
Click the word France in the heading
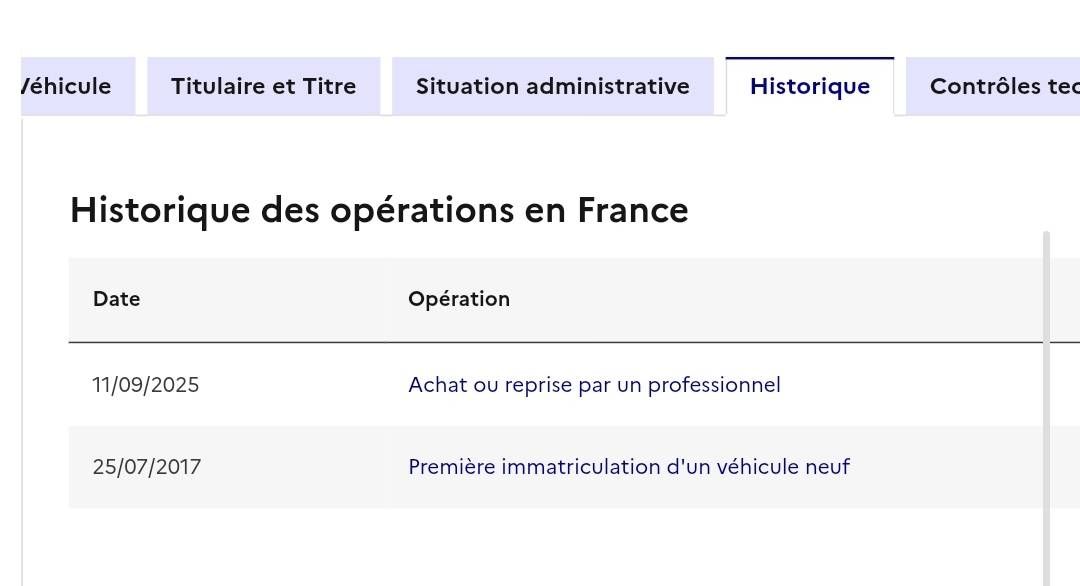[x=633, y=209]
